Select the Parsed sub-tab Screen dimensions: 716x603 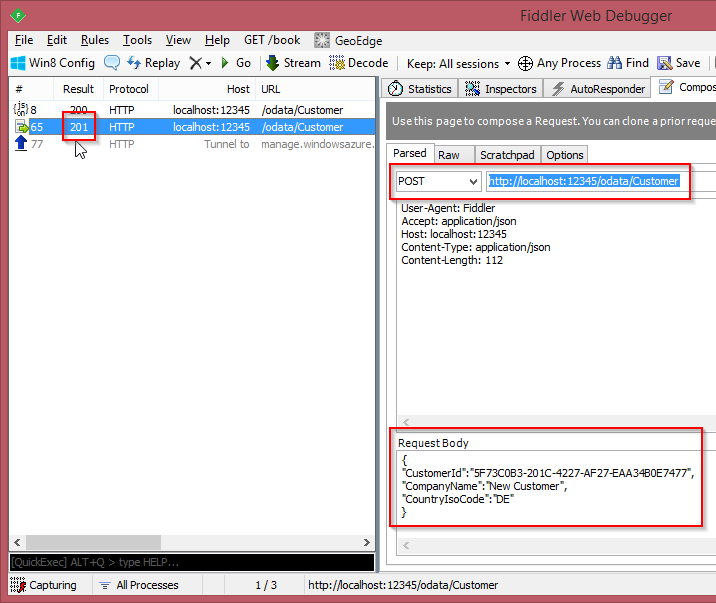tap(410, 153)
